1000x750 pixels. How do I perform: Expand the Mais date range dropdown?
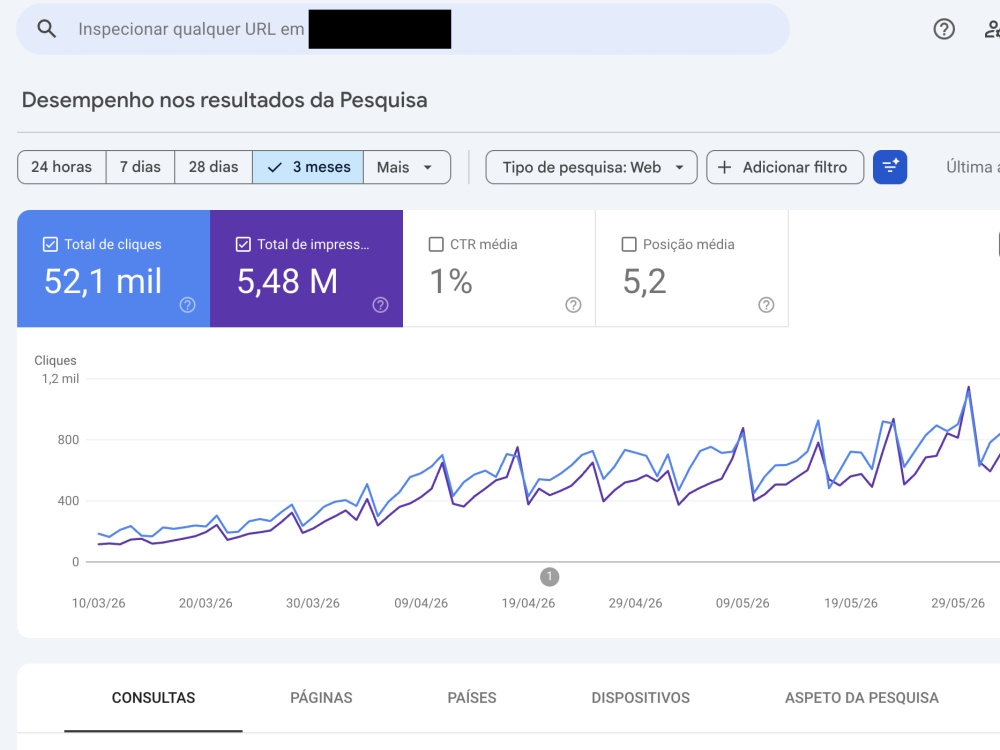point(407,167)
